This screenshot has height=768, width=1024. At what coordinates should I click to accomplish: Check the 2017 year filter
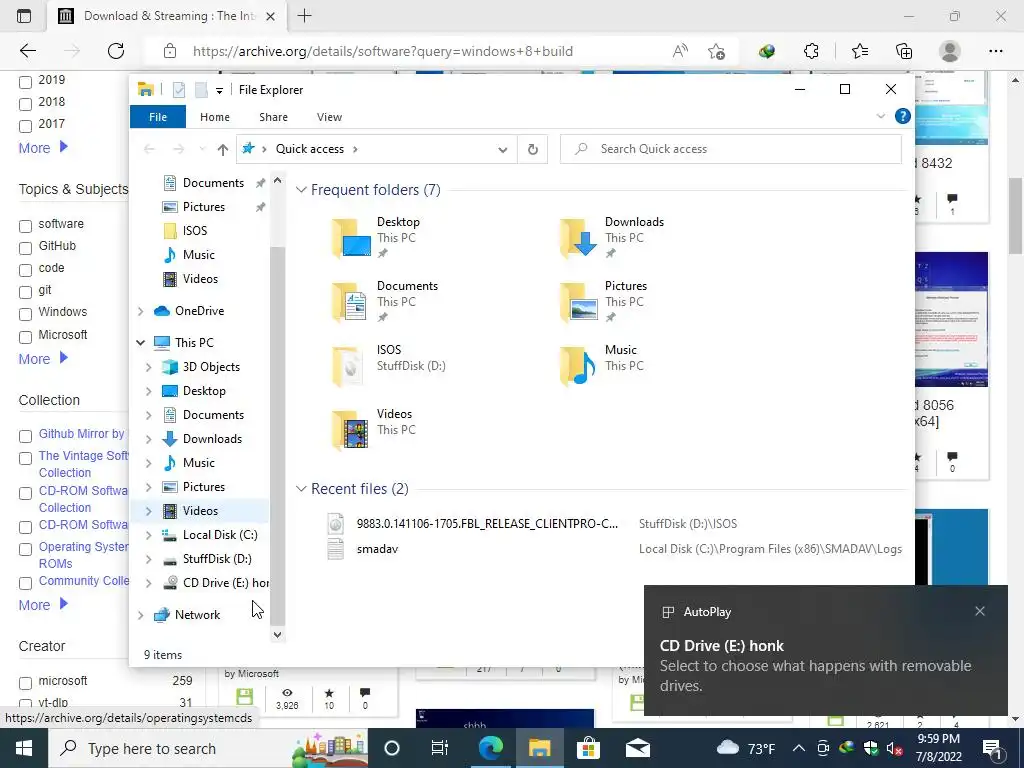(25, 126)
